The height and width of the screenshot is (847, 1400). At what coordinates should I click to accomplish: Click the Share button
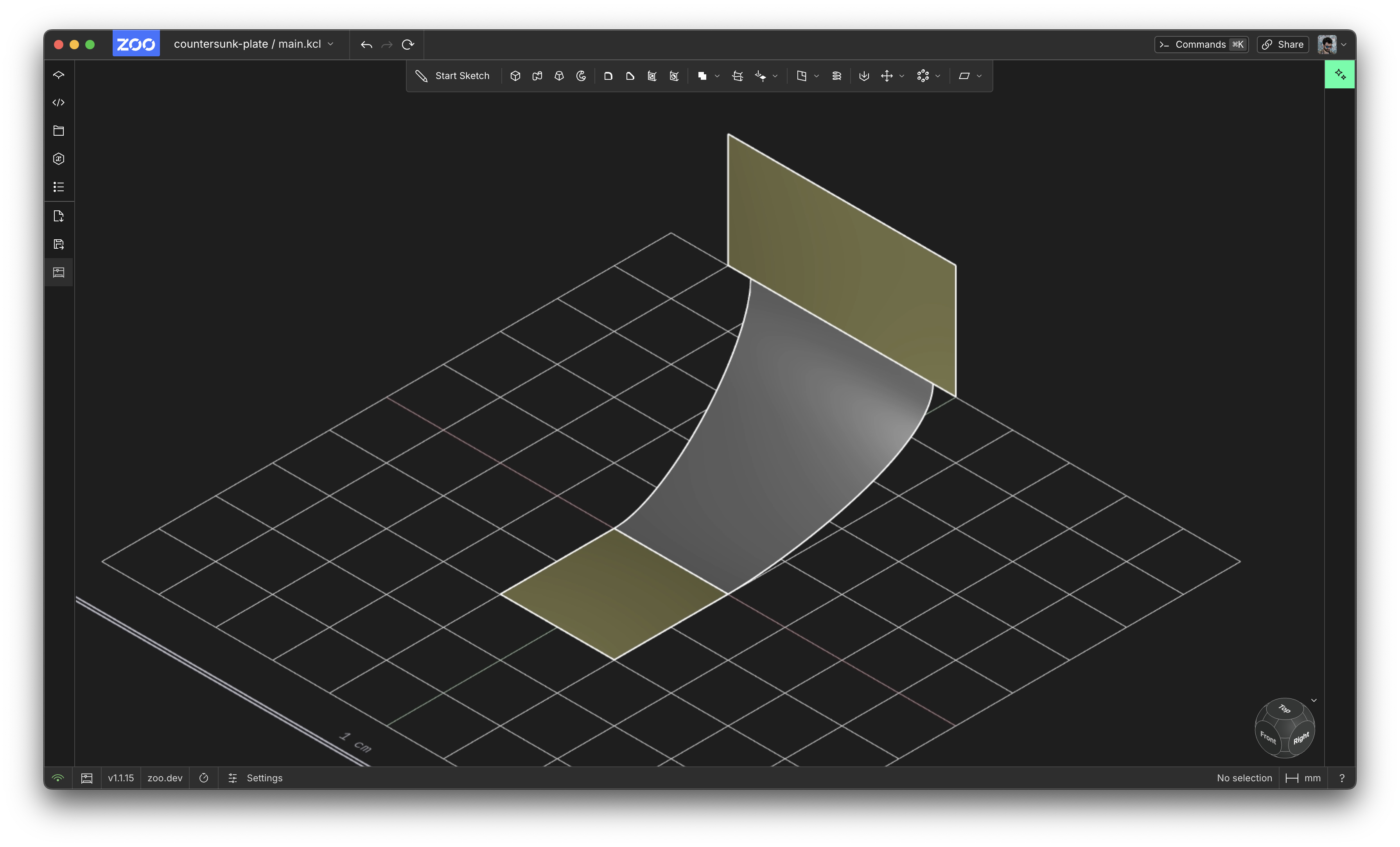click(x=1282, y=44)
